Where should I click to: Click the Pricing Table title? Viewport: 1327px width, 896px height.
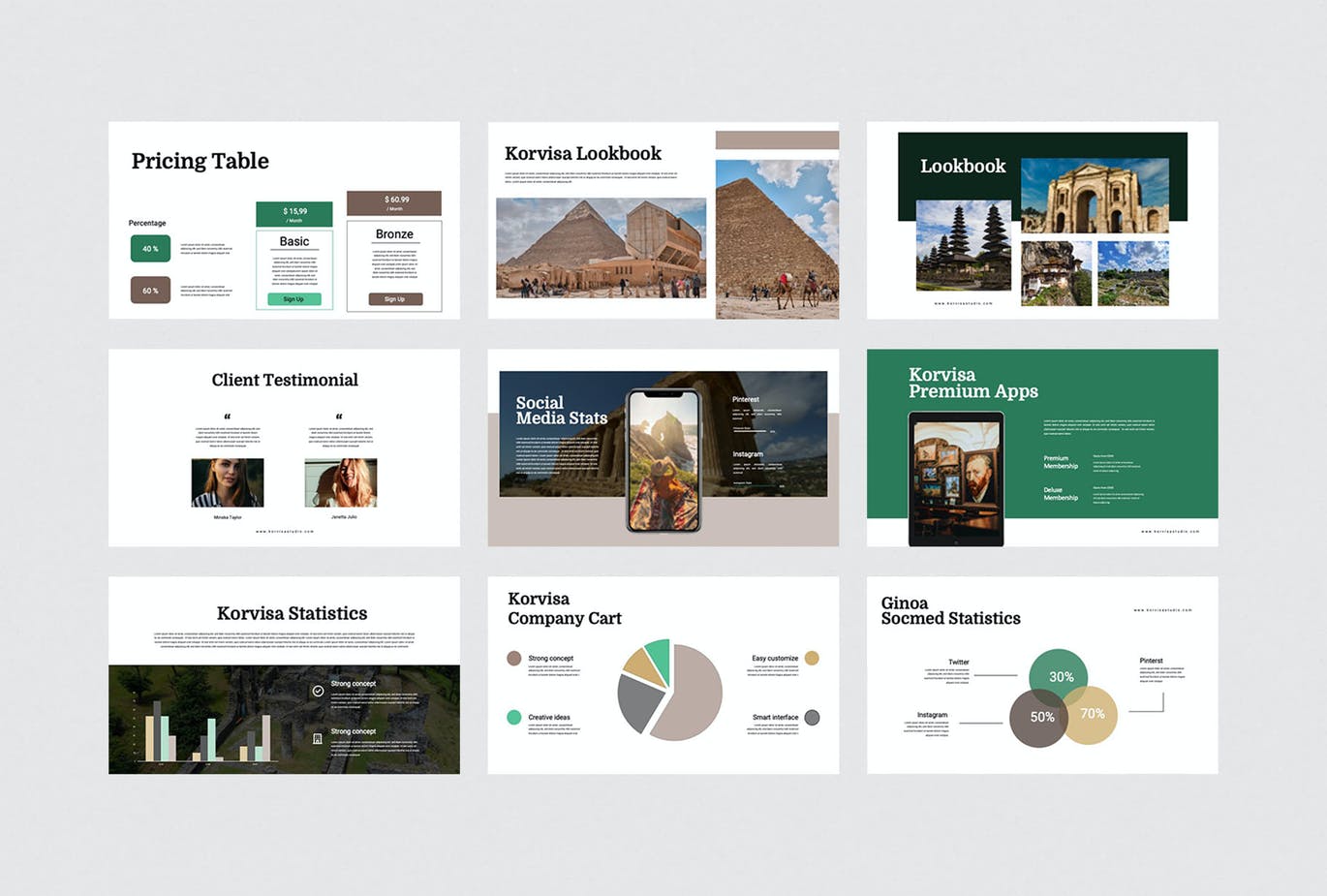click(x=201, y=161)
